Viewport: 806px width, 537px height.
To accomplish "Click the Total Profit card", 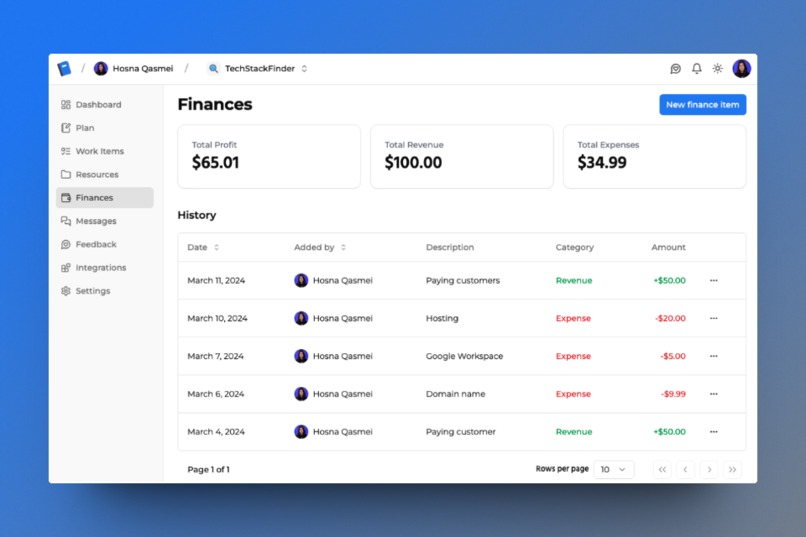I will pos(269,157).
